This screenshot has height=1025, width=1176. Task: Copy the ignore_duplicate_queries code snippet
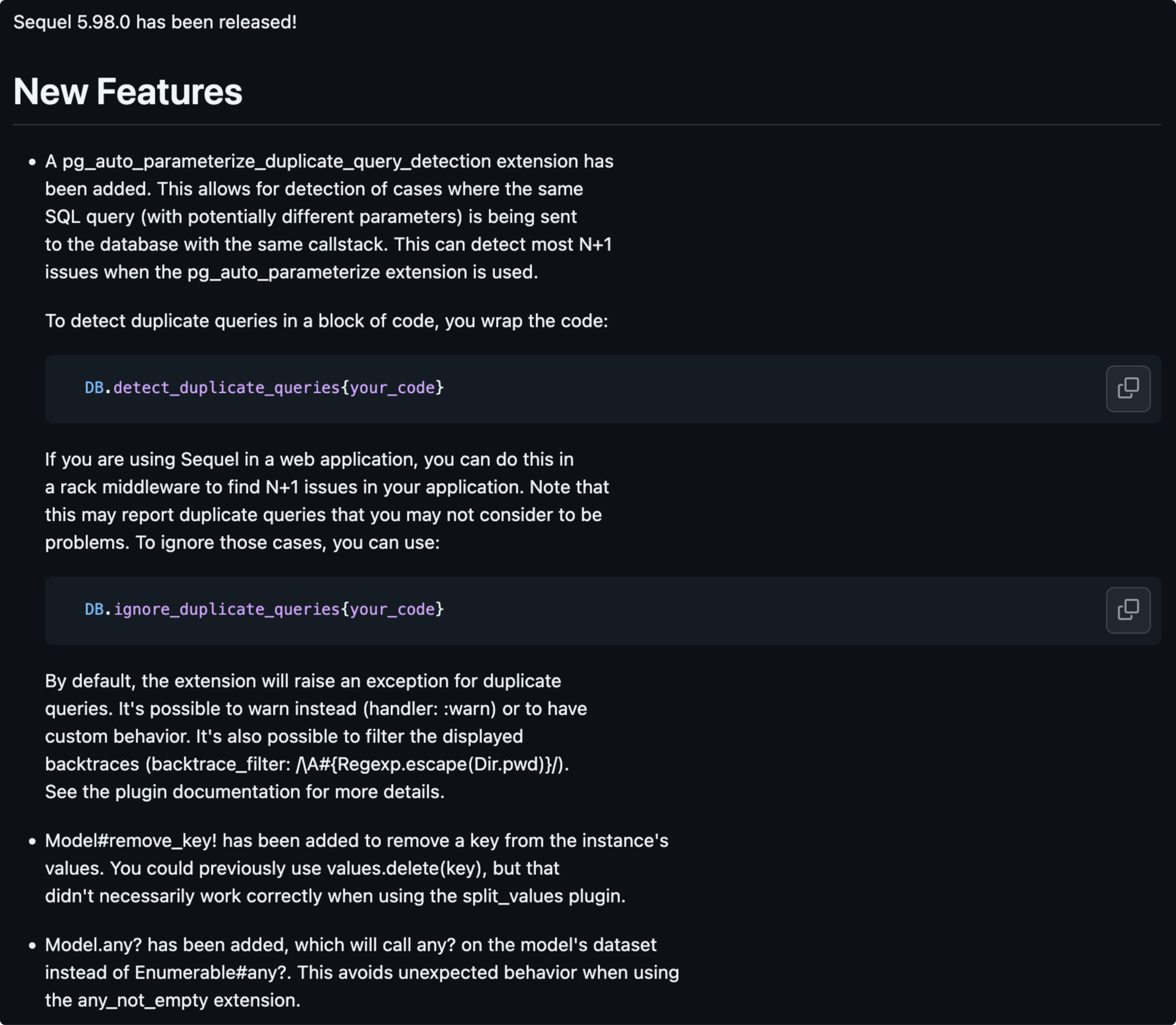(x=1128, y=610)
